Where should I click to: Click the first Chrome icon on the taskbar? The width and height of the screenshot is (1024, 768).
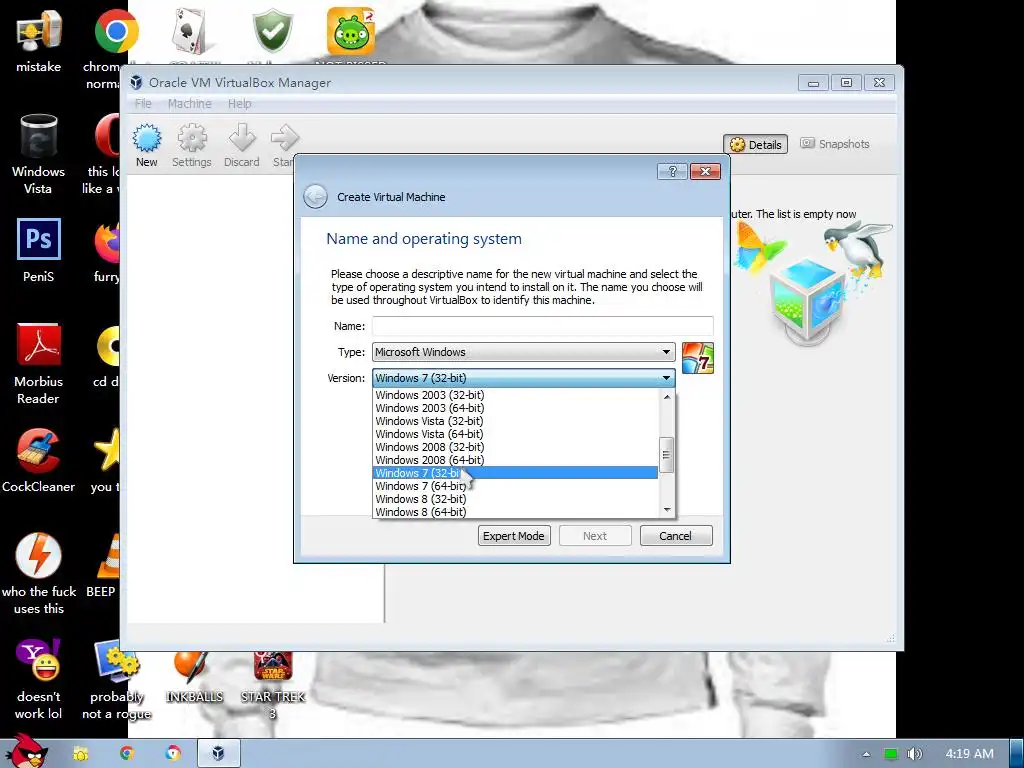(127, 754)
